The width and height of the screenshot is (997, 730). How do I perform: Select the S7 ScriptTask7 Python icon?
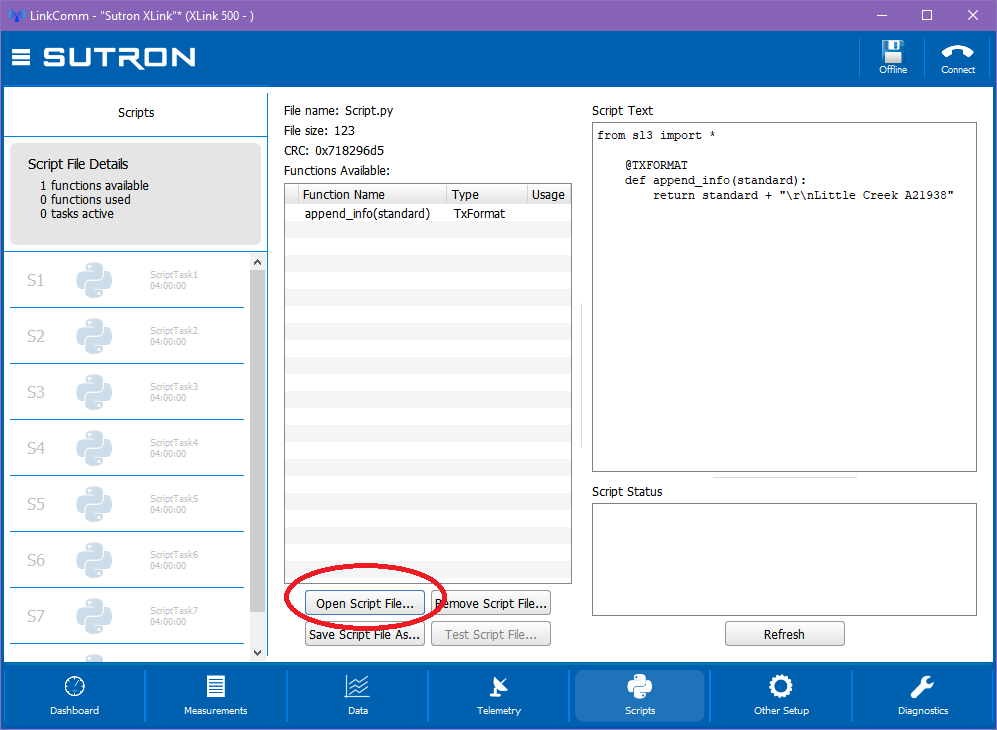click(94, 616)
